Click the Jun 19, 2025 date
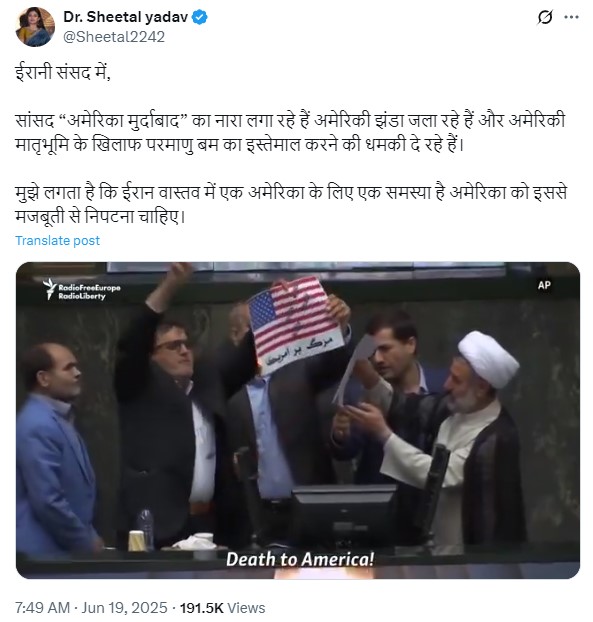The width and height of the screenshot is (593, 622). coord(125,608)
